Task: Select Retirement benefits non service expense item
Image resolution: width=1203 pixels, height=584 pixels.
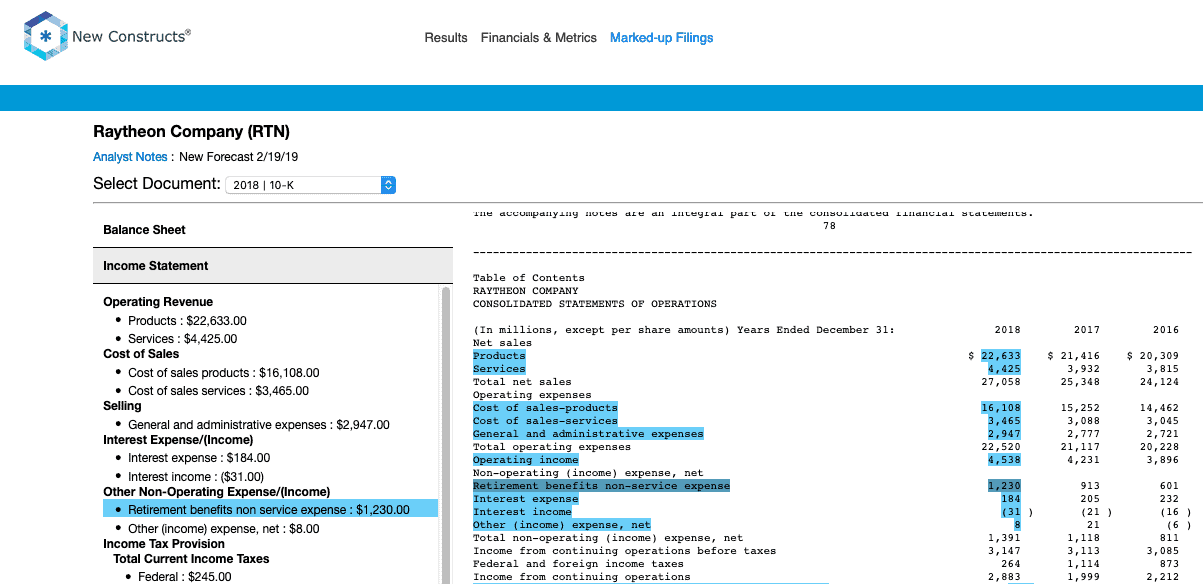Action: click(270, 509)
